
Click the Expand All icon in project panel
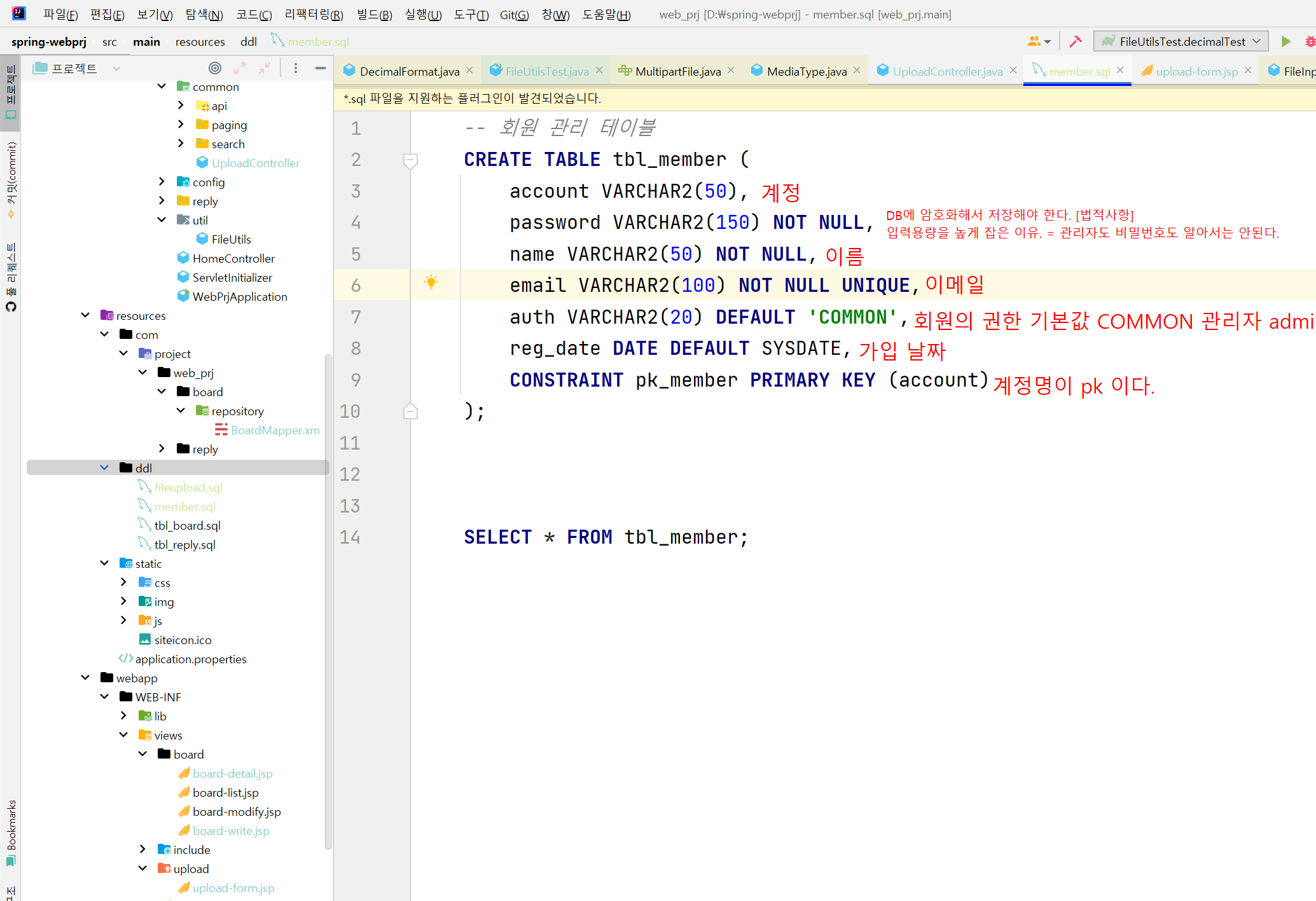coord(240,68)
